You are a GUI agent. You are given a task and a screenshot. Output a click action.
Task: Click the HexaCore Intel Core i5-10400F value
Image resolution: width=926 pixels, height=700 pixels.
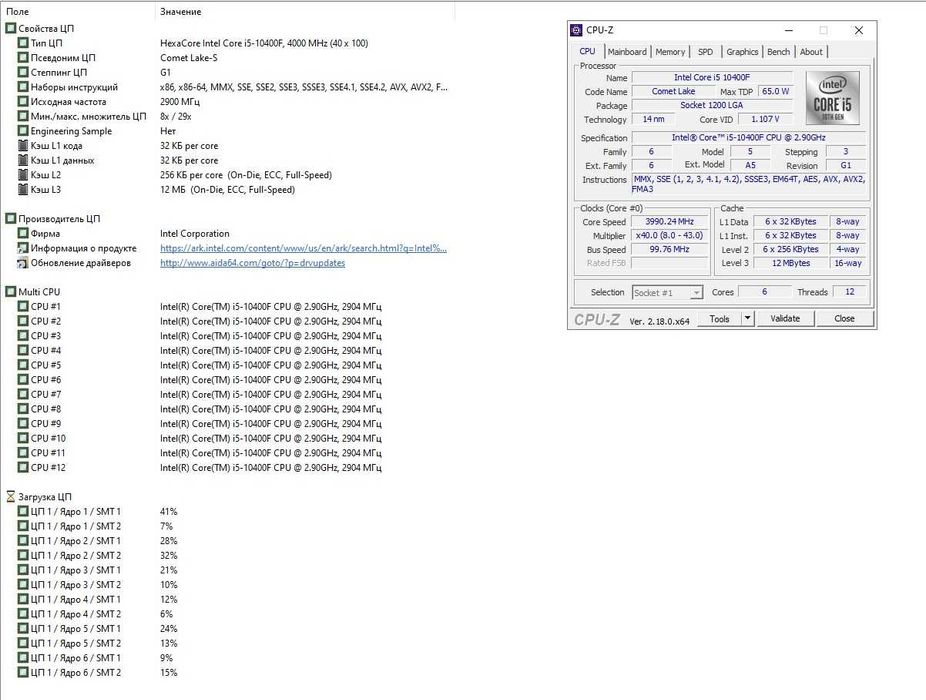(x=264, y=43)
